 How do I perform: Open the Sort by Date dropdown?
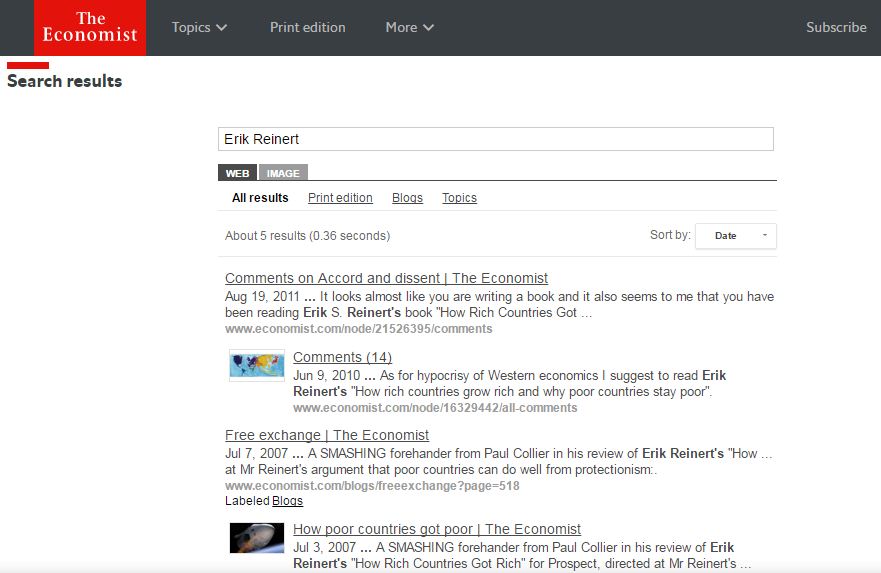[735, 236]
